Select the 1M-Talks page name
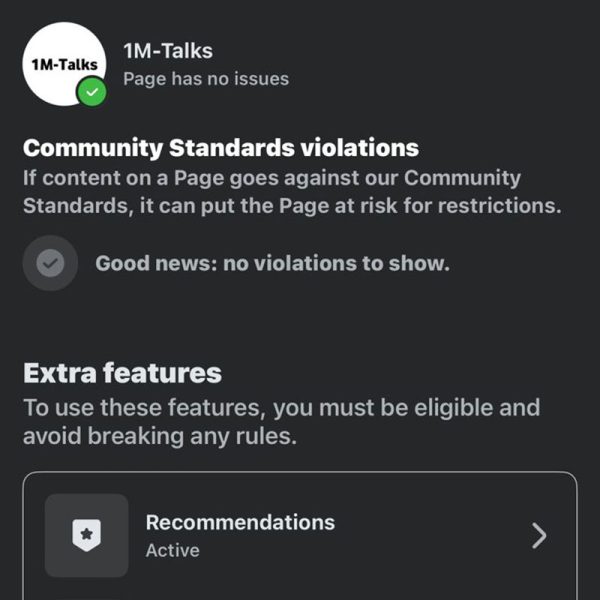This screenshot has width=600, height=600. pyautogui.click(x=168, y=51)
